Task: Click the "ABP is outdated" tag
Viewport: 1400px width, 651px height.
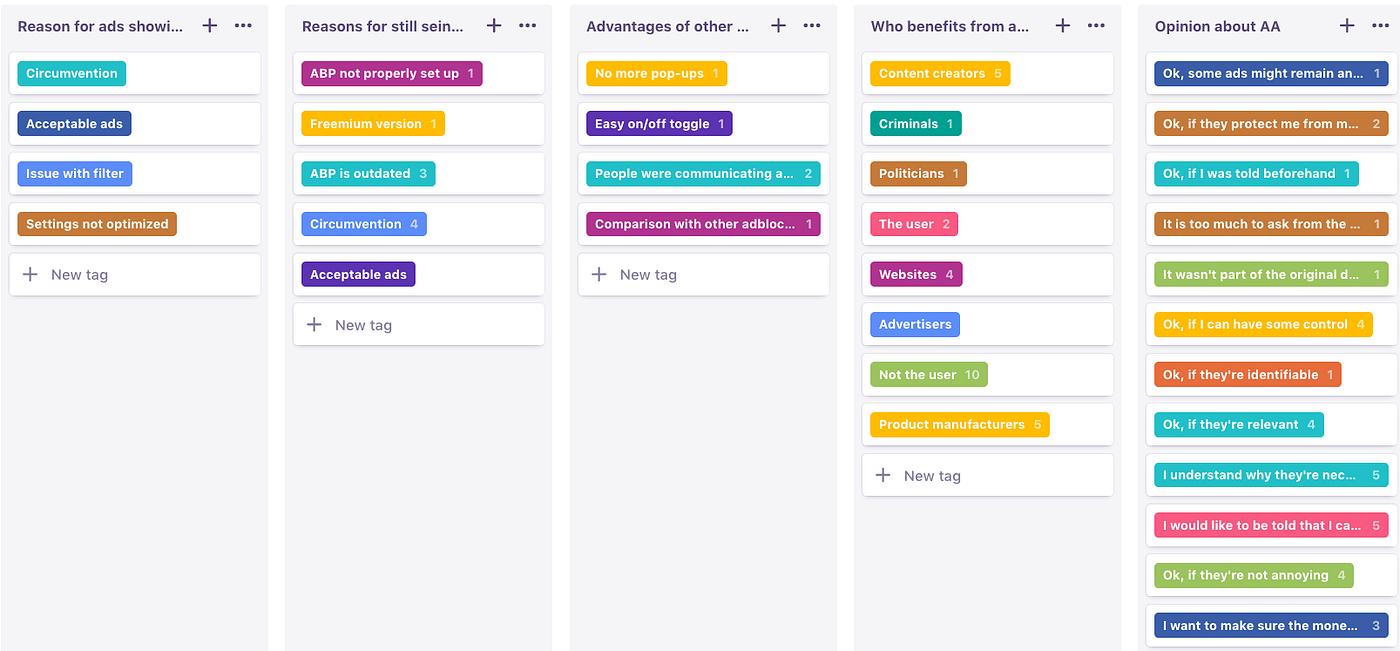Action: pyautogui.click(x=368, y=173)
